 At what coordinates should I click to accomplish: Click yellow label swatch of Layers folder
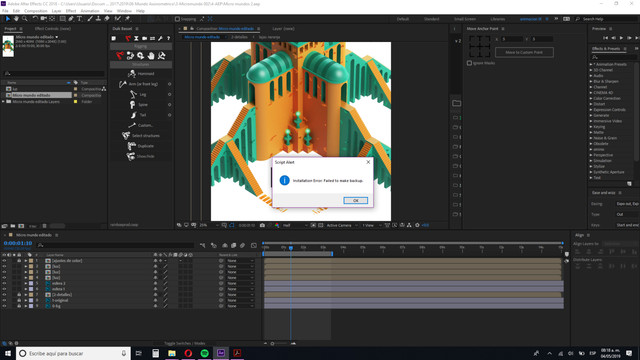coord(76,102)
